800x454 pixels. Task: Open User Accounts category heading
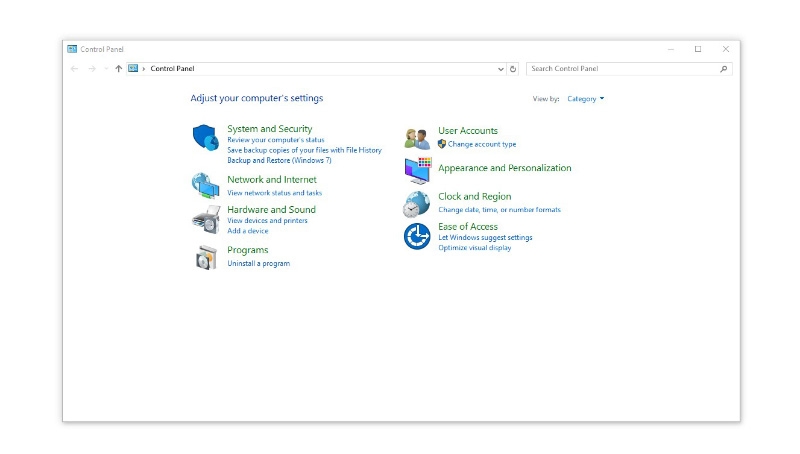(x=467, y=131)
